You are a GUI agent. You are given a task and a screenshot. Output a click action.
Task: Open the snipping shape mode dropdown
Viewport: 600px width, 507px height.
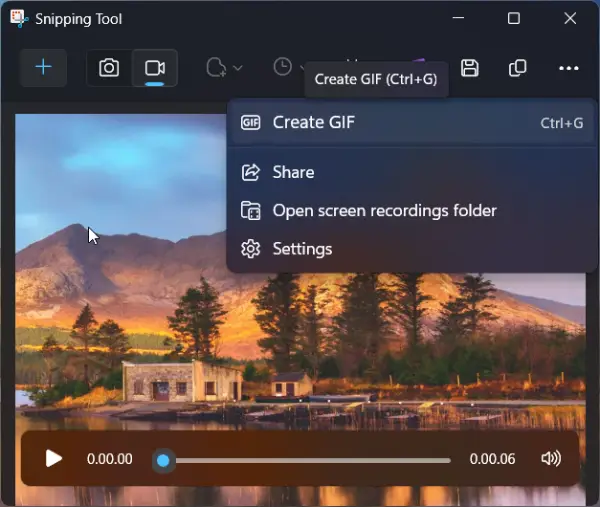[224, 68]
